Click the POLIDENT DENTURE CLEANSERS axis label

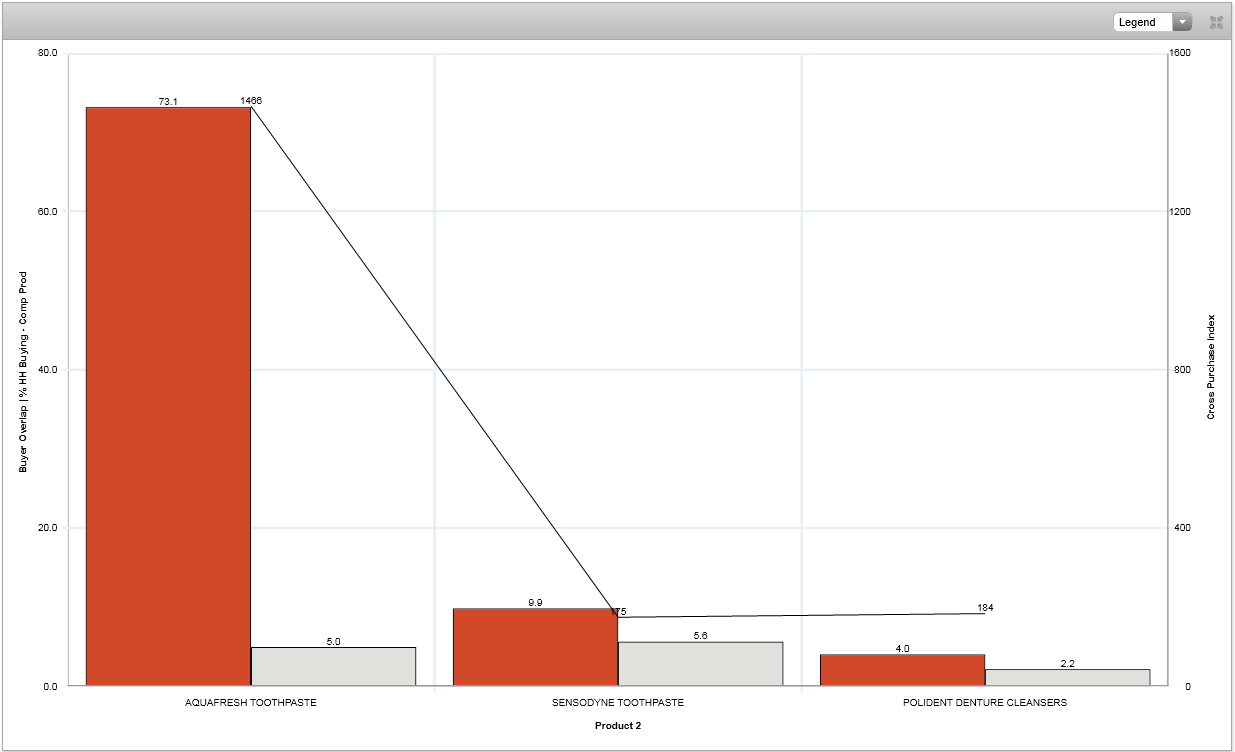tap(985, 703)
